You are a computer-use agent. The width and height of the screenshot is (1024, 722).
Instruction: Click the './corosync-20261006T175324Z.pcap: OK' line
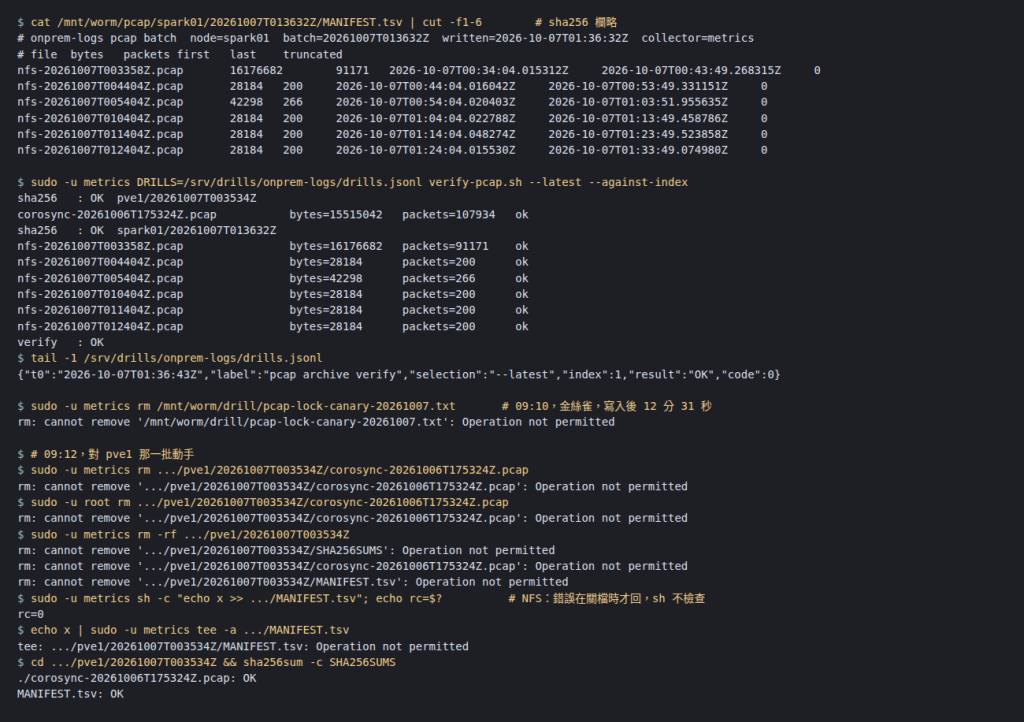click(136, 678)
